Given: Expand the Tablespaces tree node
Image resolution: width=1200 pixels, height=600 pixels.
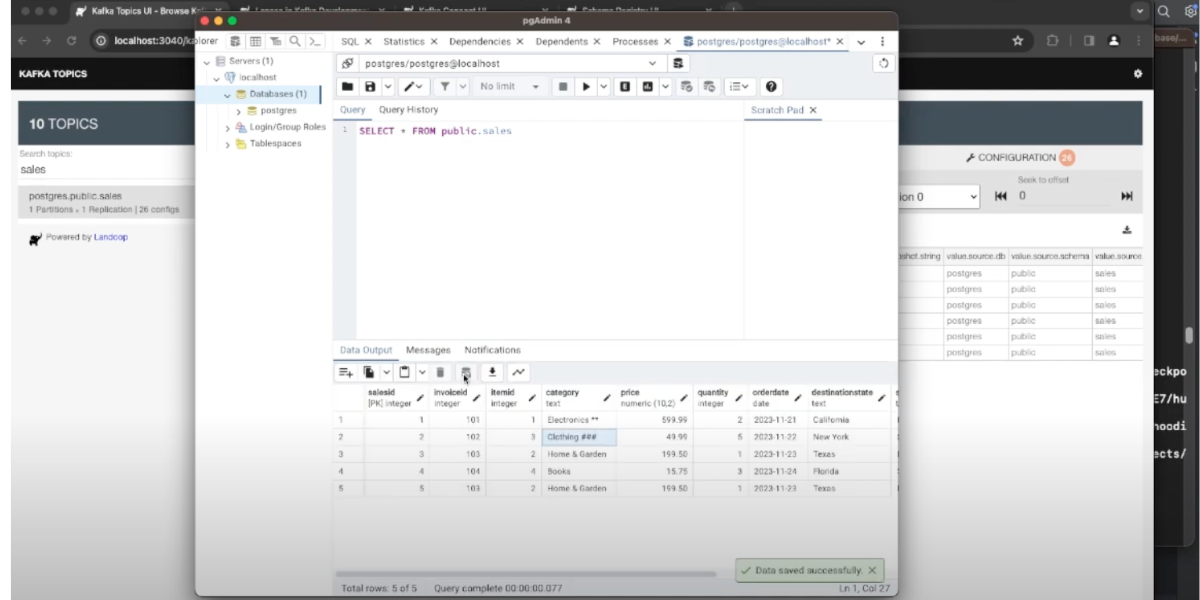Looking at the screenshot, I should [x=228, y=144].
